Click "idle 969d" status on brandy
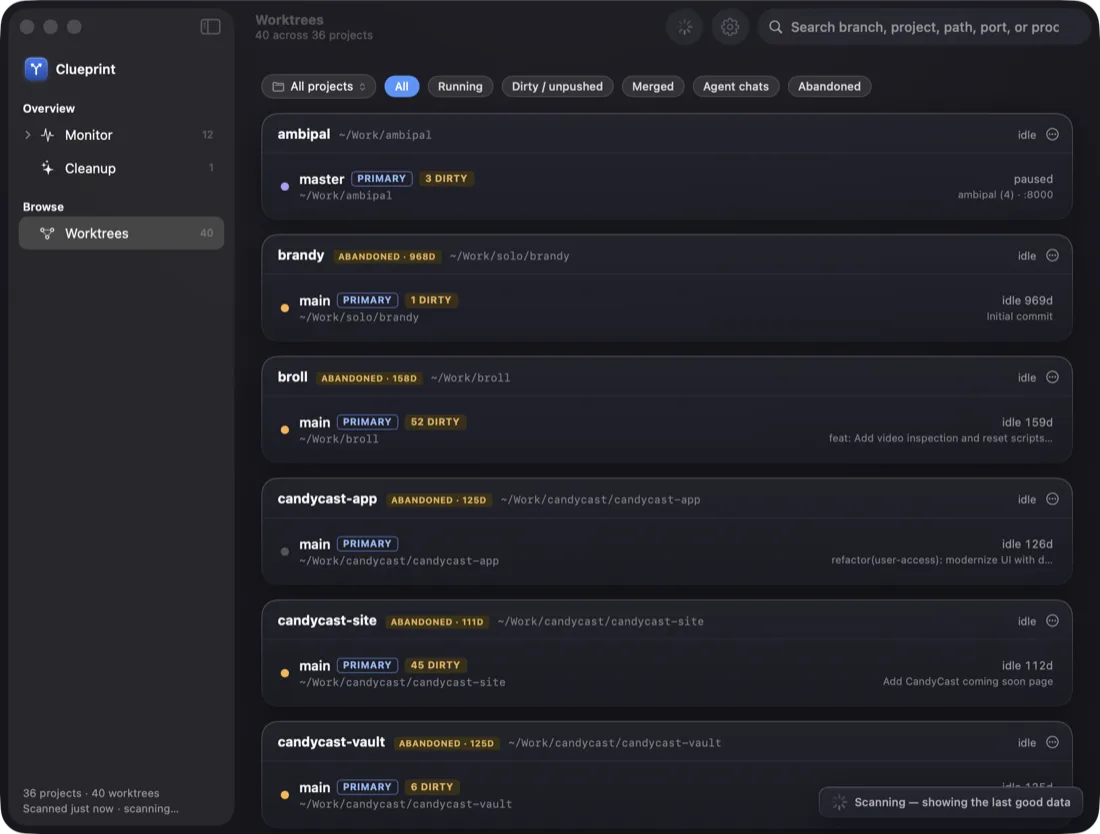 pyautogui.click(x=1027, y=300)
